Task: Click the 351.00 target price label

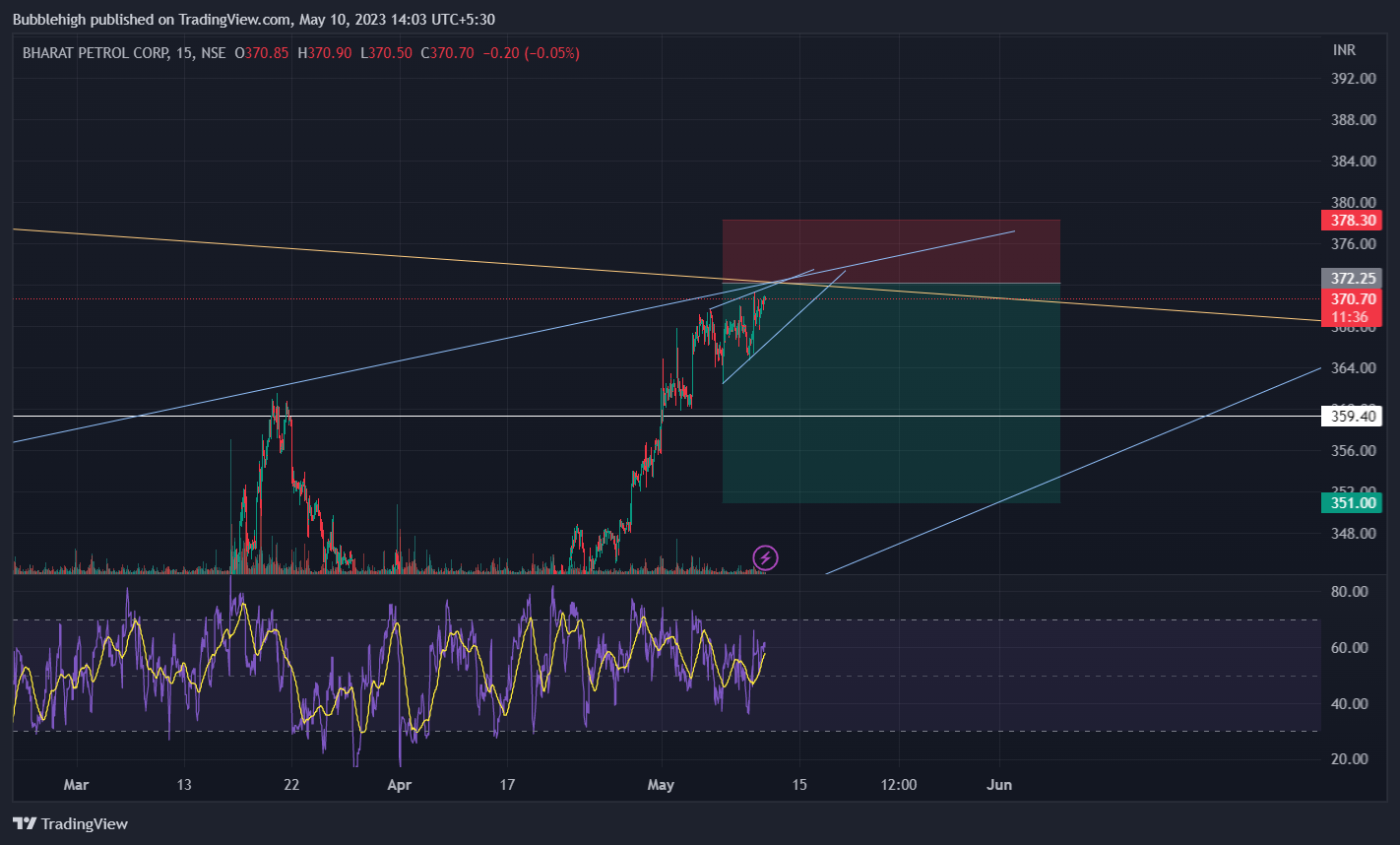Action: tap(1352, 503)
